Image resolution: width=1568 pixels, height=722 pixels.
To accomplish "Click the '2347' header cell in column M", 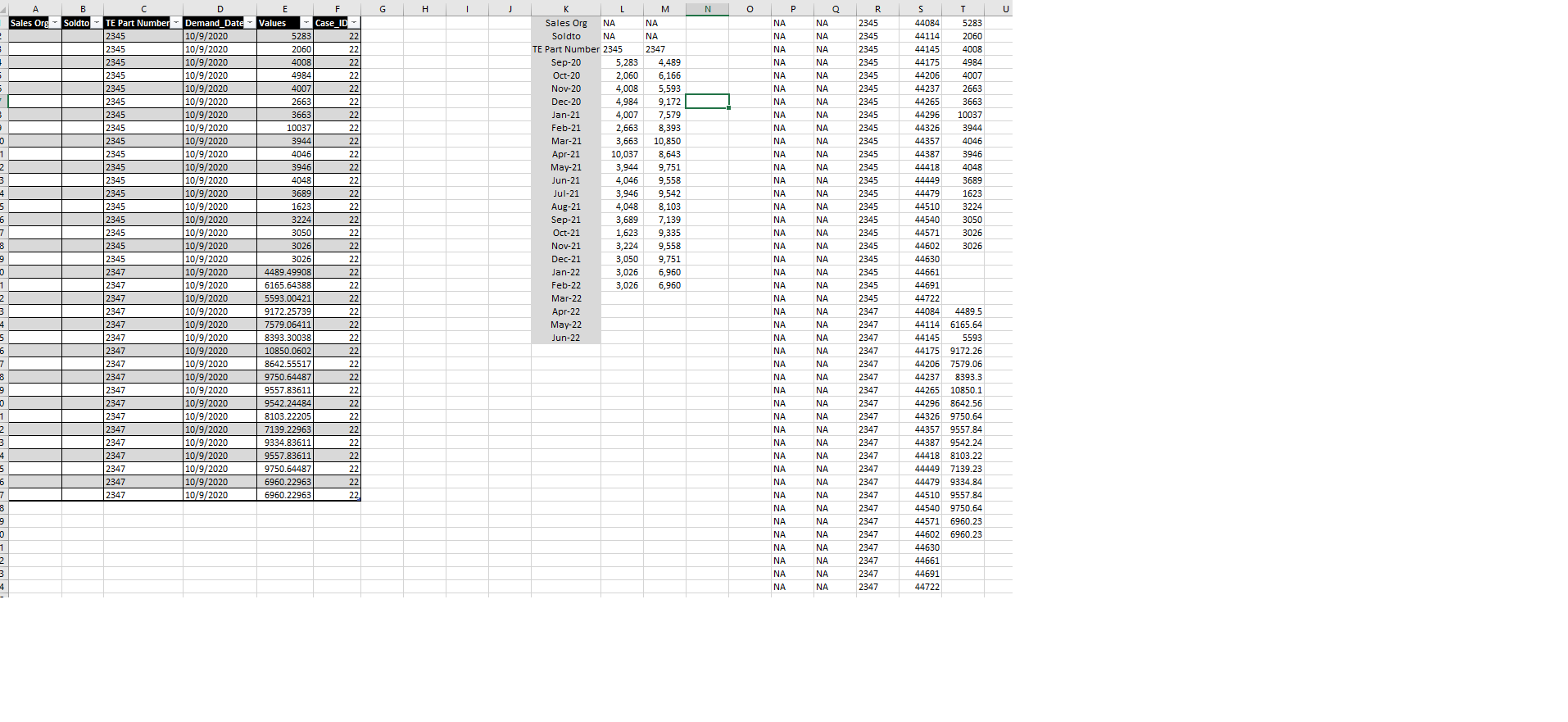I will click(x=664, y=49).
